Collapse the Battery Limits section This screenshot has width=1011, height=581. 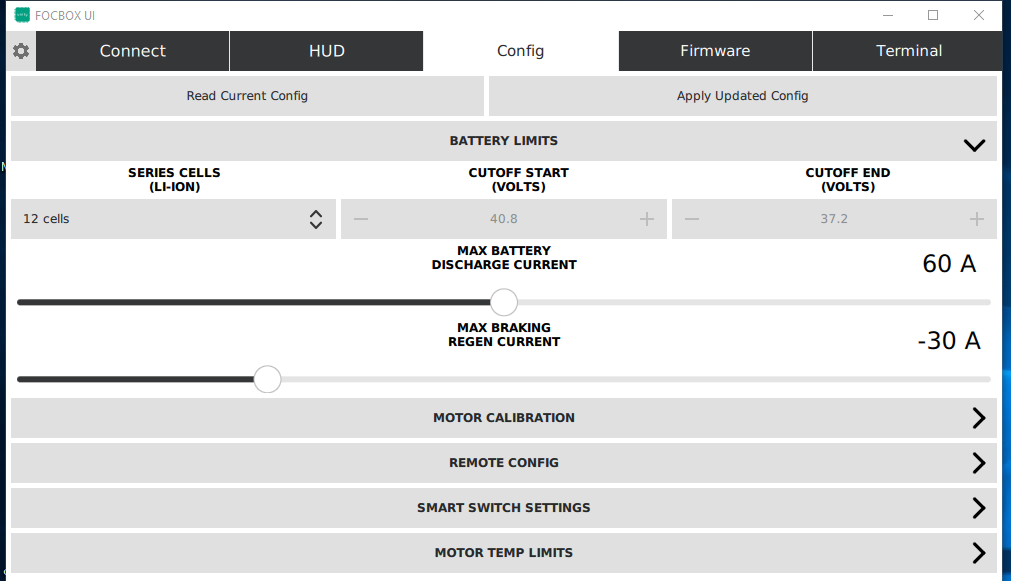click(x=974, y=144)
